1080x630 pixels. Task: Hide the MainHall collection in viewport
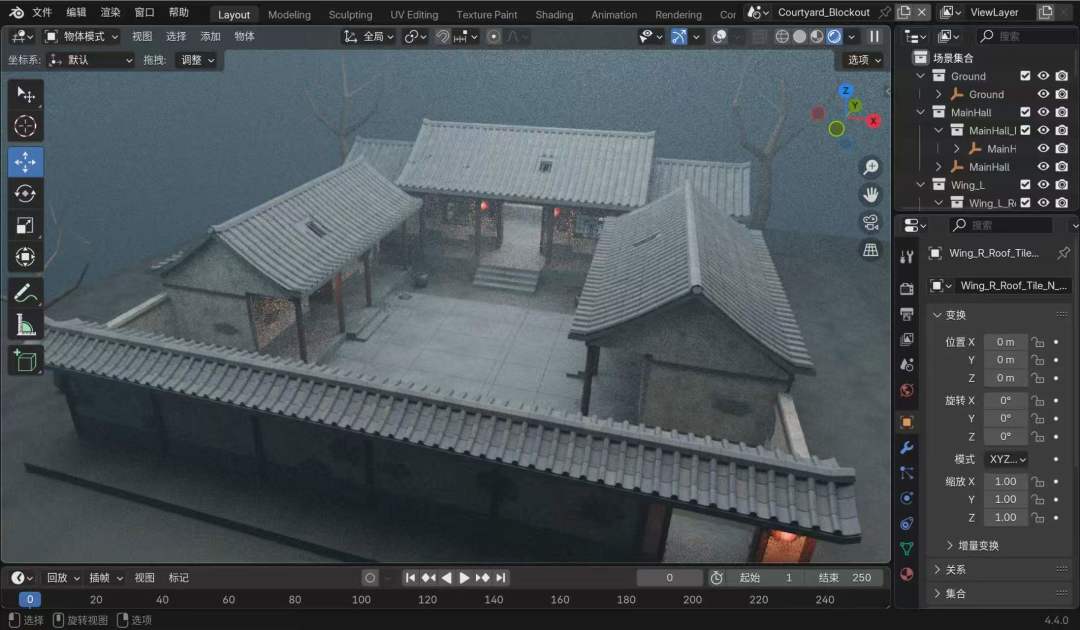coord(1043,112)
